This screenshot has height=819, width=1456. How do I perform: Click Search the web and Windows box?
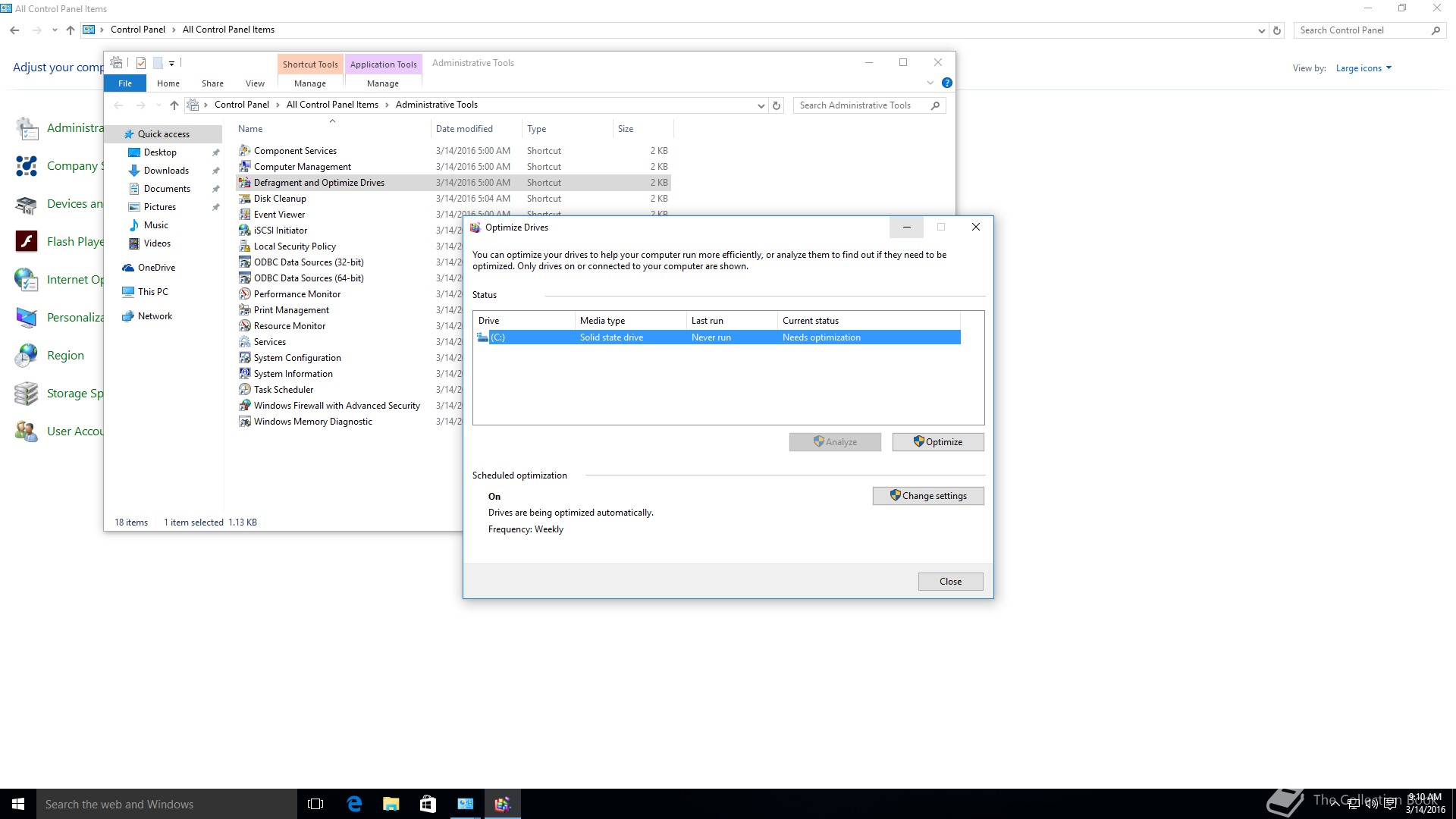pyautogui.click(x=167, y=805)
